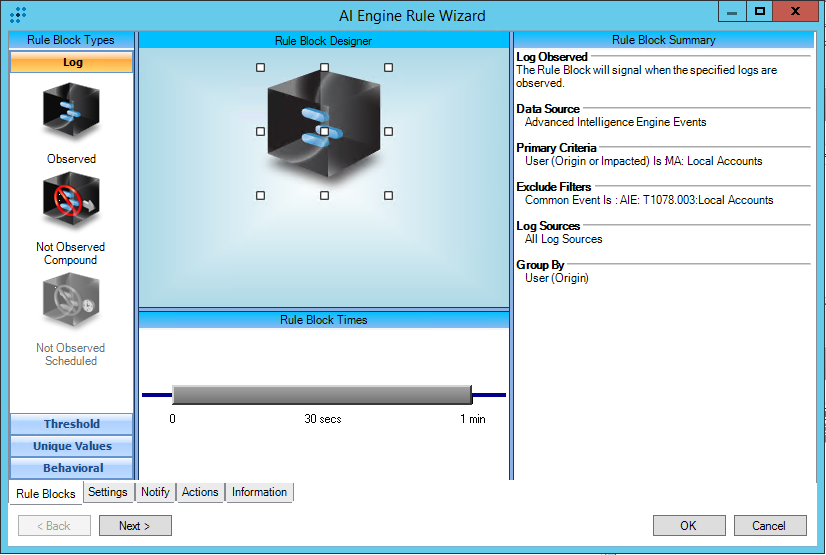Click top-left resize handle of rule block

tap(261, 68)
